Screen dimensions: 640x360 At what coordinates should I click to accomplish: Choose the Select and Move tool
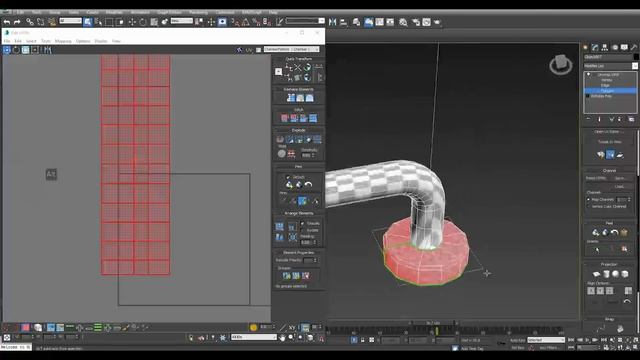click(x=132, y=22)
